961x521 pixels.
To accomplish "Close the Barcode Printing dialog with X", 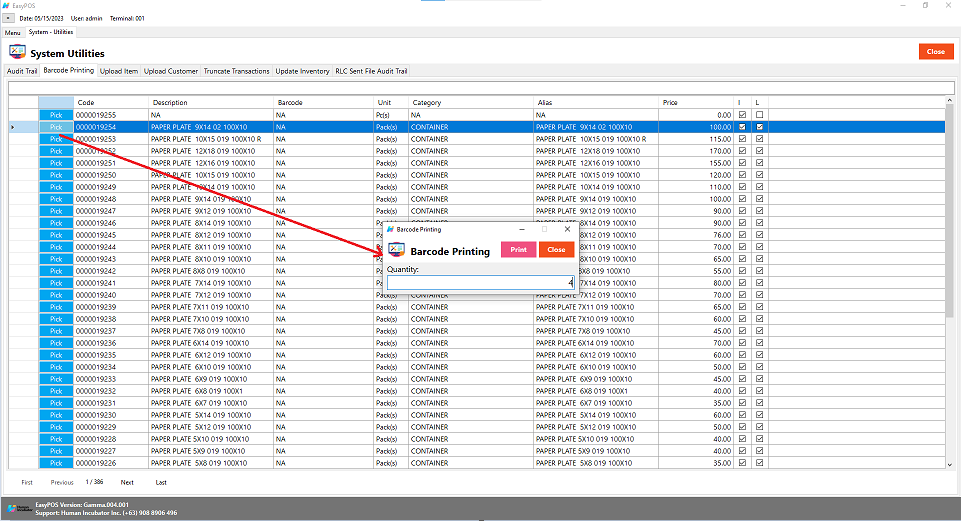I will coord(567,229).
